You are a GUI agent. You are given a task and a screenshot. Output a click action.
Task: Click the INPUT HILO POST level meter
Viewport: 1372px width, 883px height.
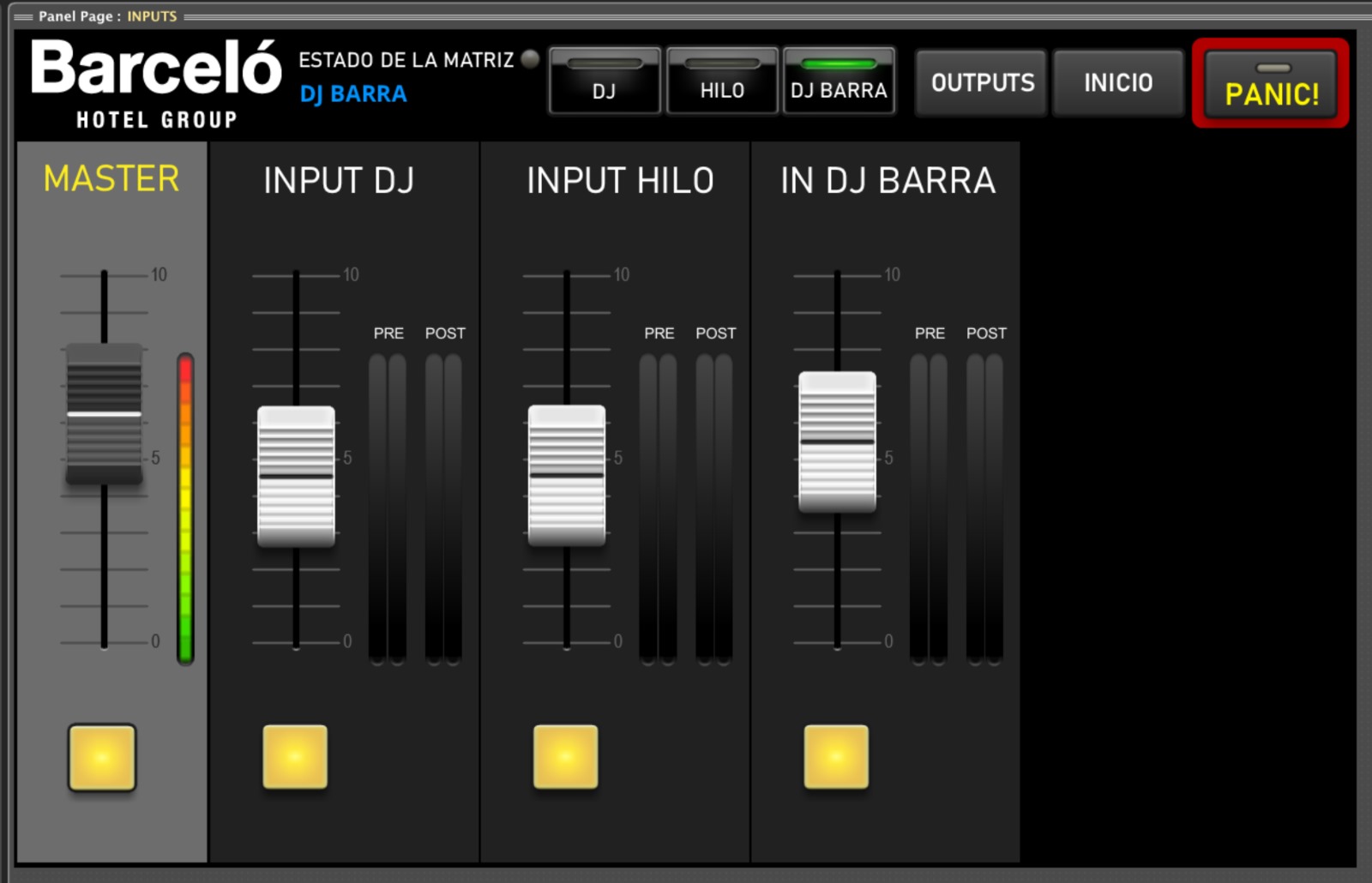tap(714, 508)
